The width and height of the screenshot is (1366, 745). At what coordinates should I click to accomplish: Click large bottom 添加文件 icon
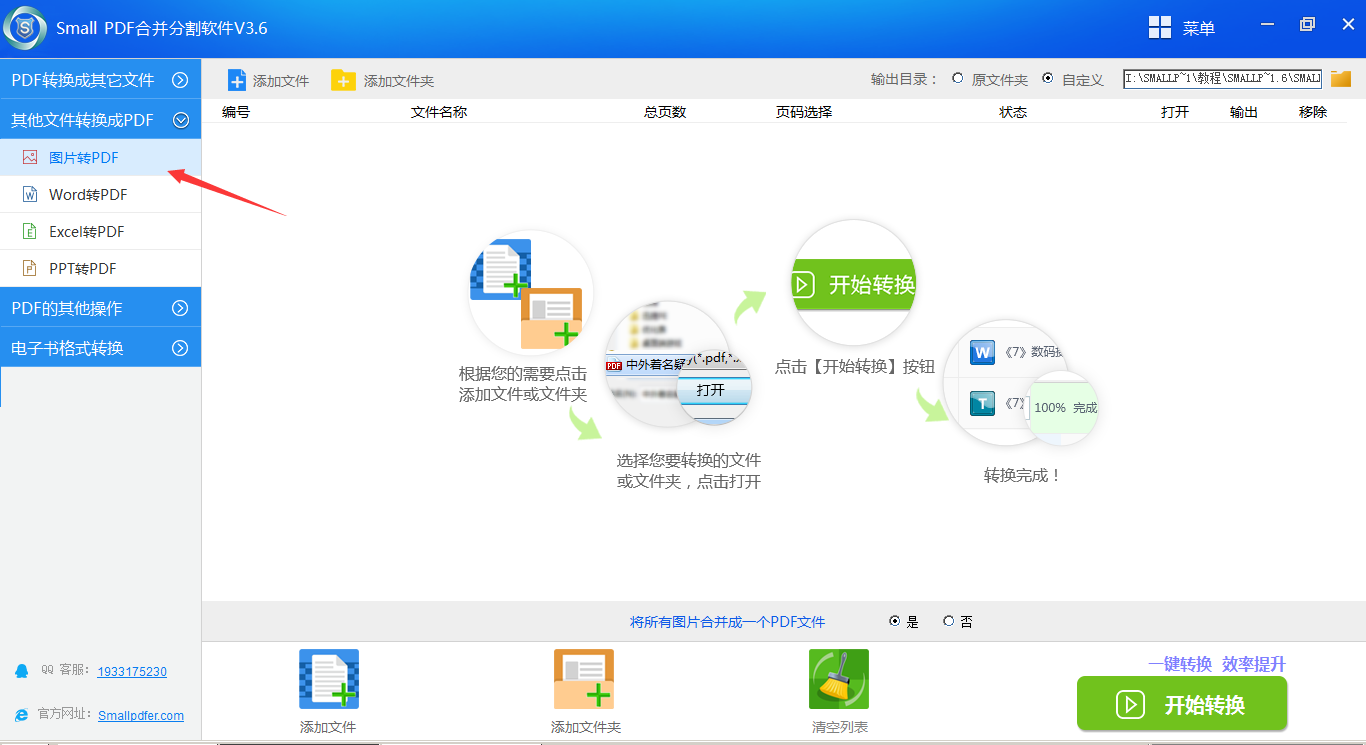pyautogui.click(x=329, y=679)
